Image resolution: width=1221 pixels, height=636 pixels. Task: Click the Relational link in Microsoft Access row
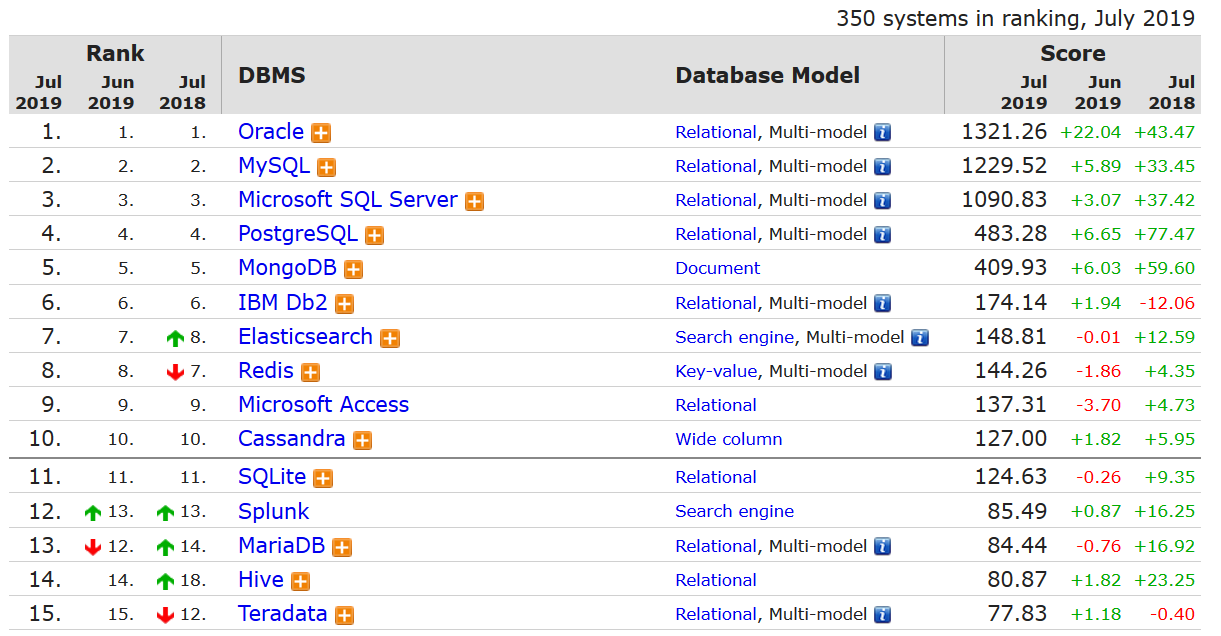click(x=716, y=405)
